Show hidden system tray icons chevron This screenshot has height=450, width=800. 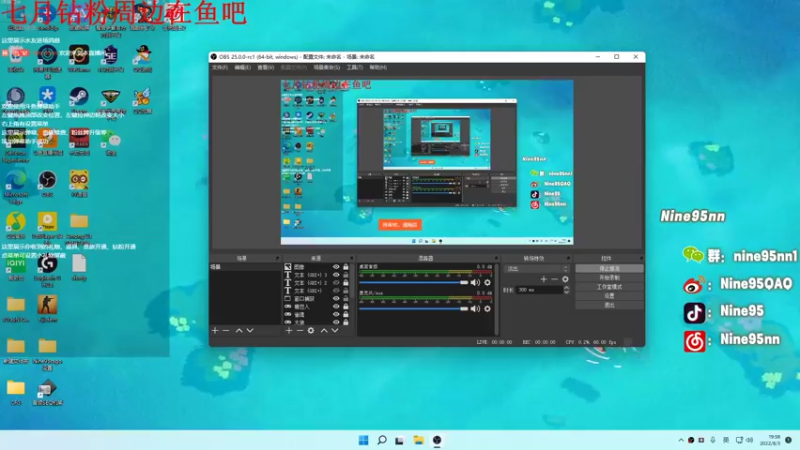pyautogui.click(x=681, y=440)
